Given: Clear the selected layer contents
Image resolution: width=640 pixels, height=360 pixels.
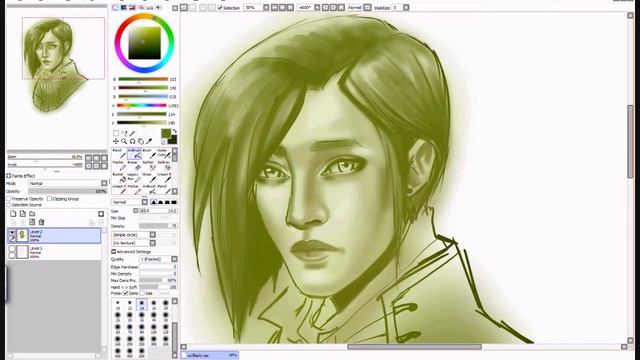Looking at the screenshot, I should (32, 222).
